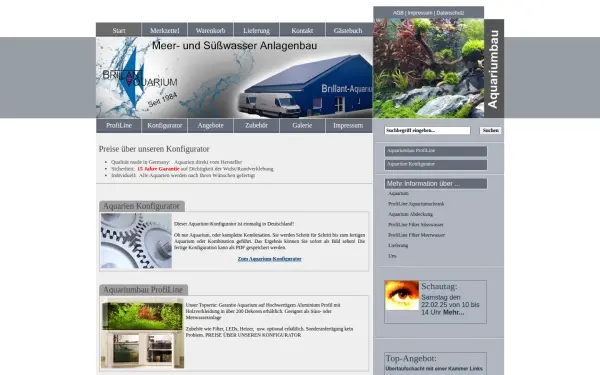The image size is (600, 375).
Task: Follow 'Zum Aquarium Konfigurator' link
Action: [269, 259]
